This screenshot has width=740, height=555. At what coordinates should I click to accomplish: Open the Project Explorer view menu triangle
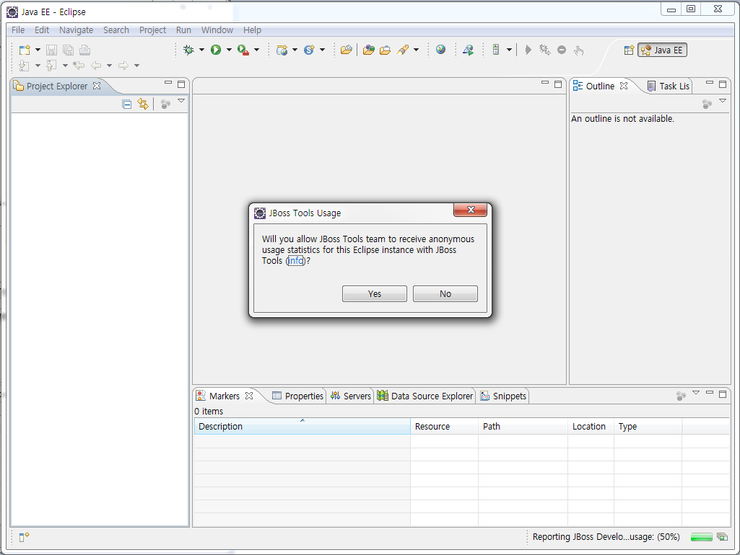(181, 101)
